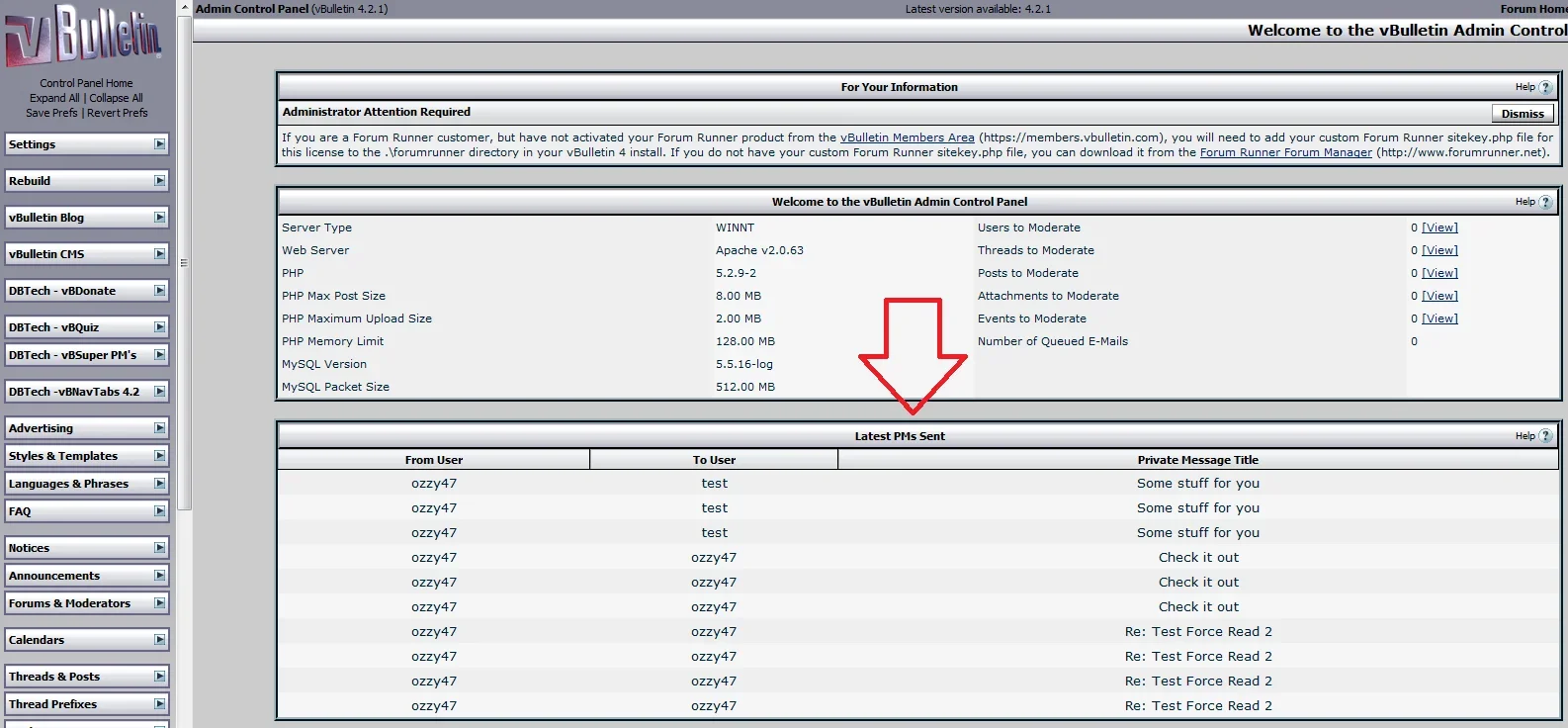Click Announcements label in sidebar

pos(54,576)
